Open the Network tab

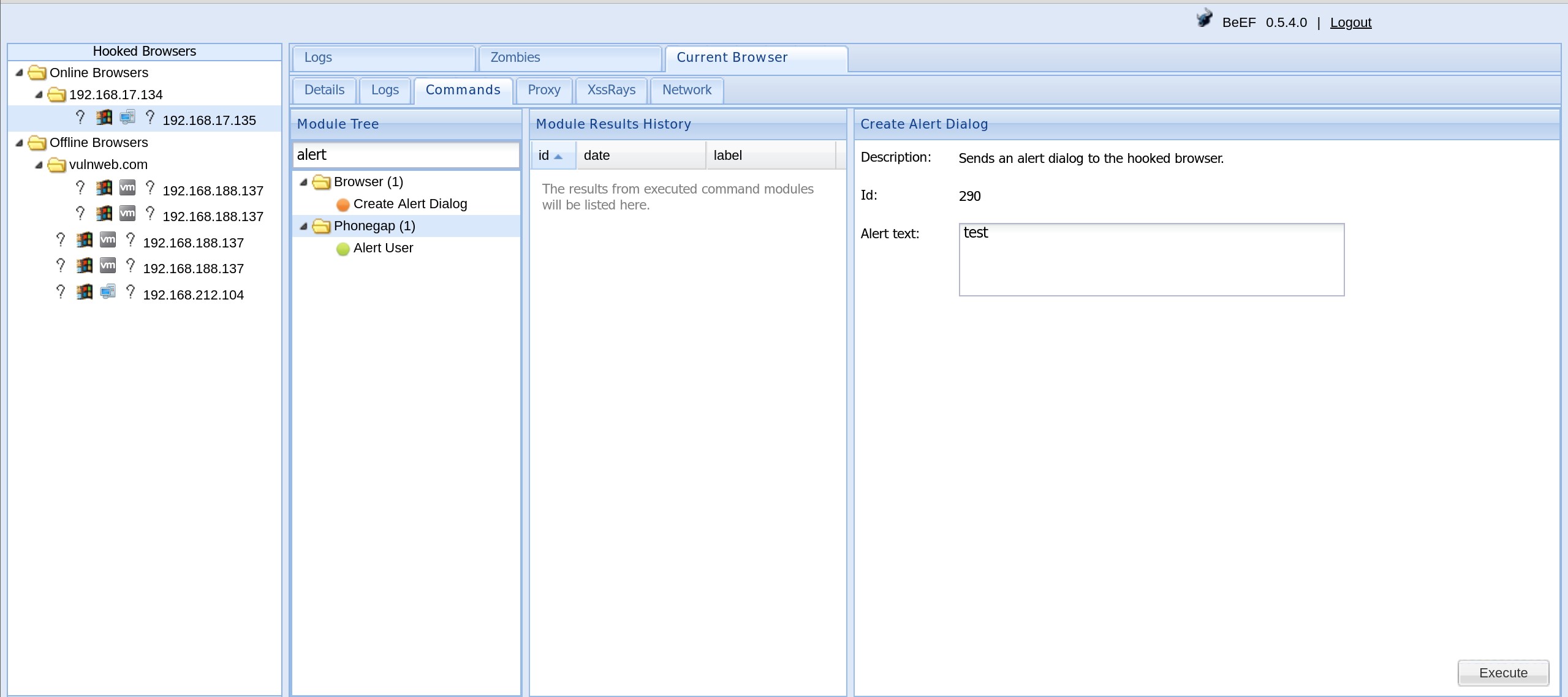[x=686, y=90]
